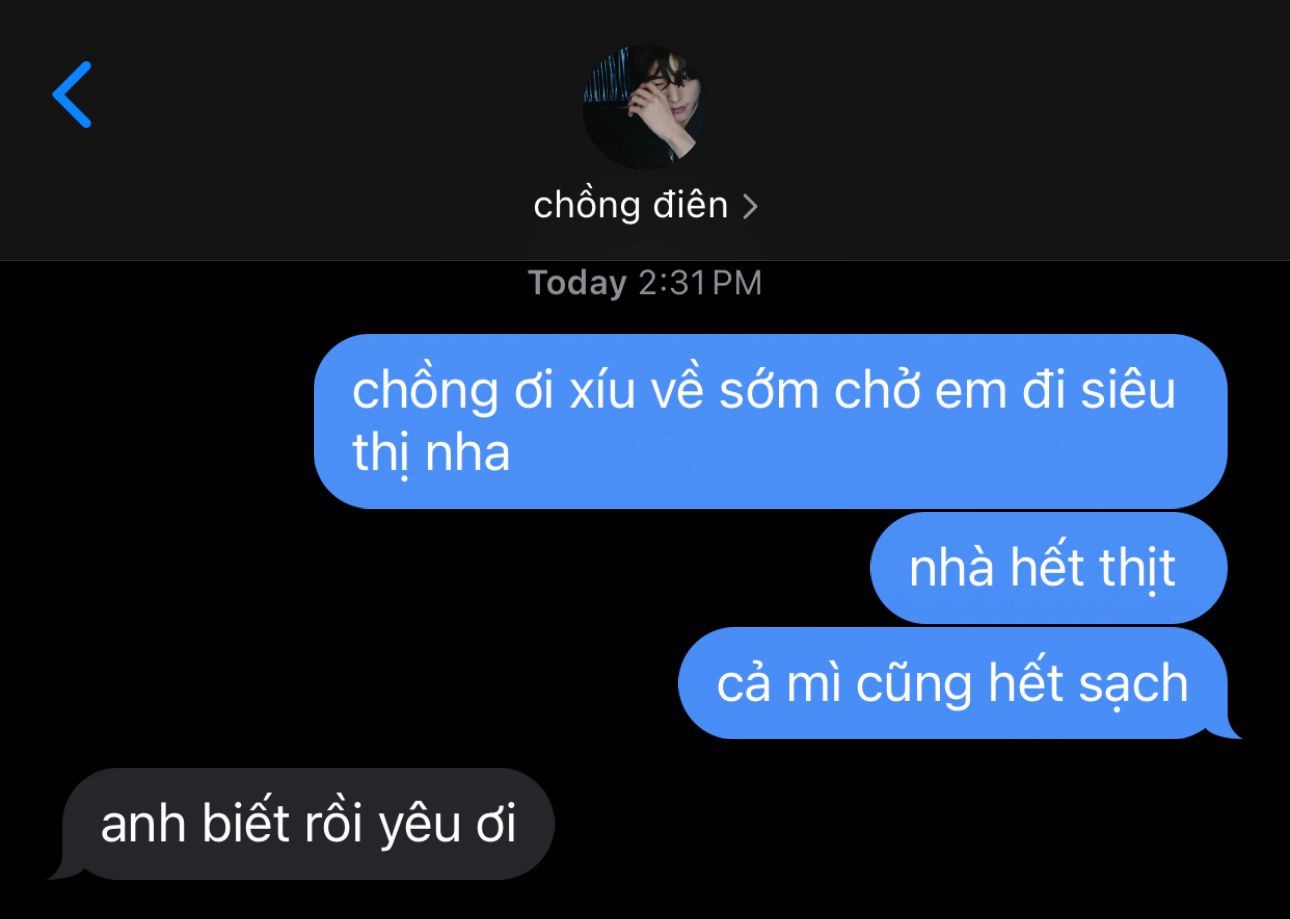
Task: Click the word thịt in the blue bubble
Action: (x=1137, y=569)
